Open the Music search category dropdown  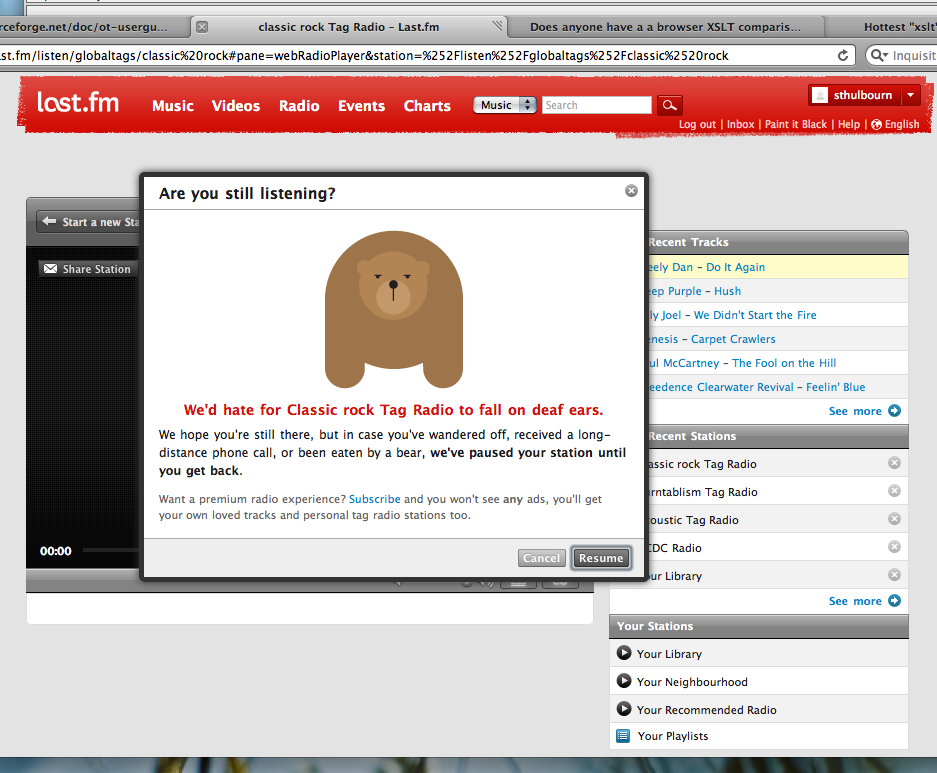point(507,105)
